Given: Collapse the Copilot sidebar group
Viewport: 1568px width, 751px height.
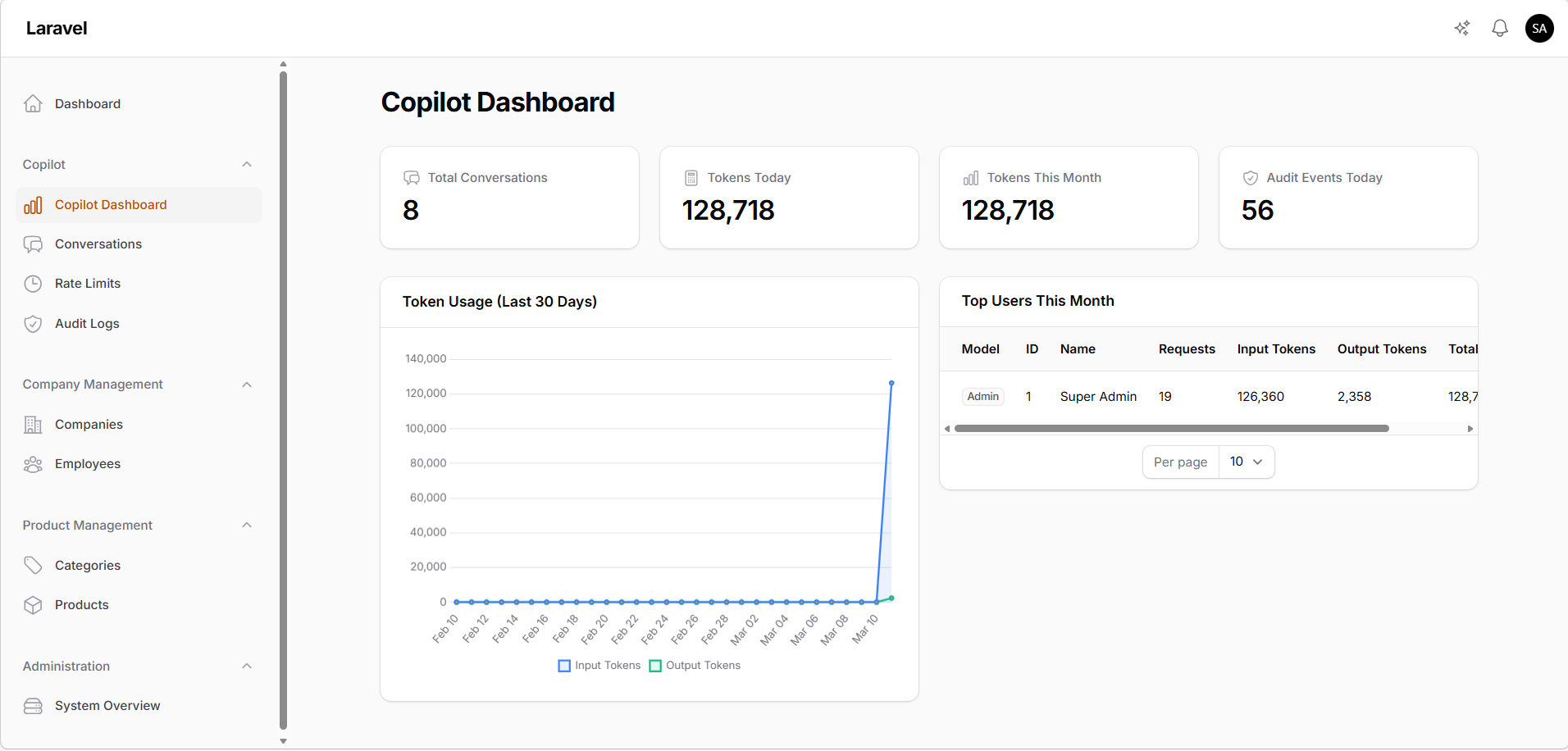Looking at the screenshot, I should 247,165.
